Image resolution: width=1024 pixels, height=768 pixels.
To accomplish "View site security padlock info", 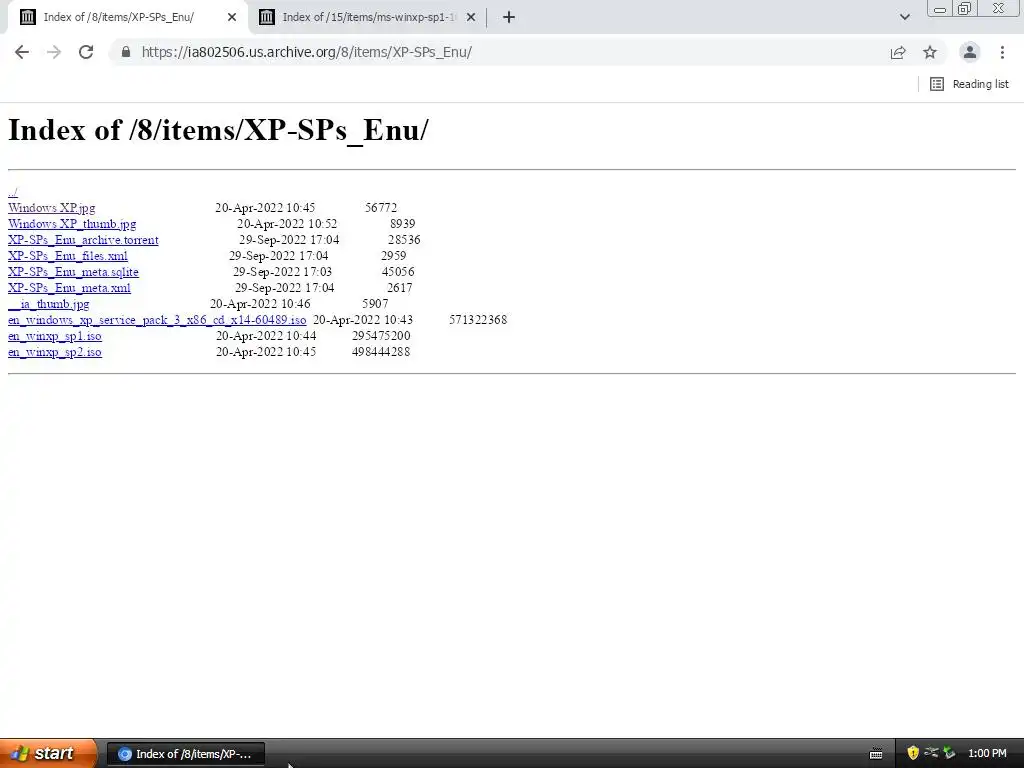I will tap(126, 52).
